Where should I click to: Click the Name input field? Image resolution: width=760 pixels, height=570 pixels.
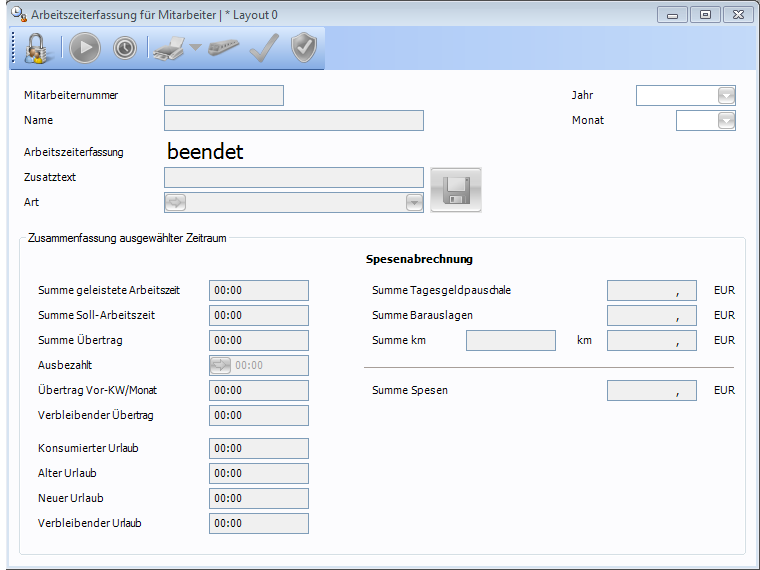coord(294,121)
